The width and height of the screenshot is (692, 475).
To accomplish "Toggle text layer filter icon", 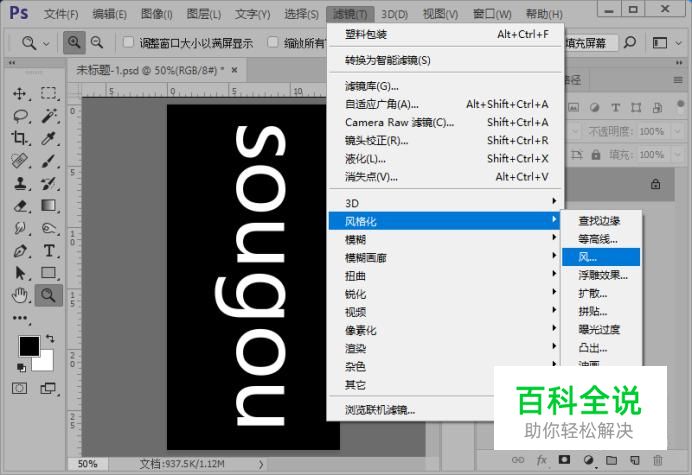I will click(615, 107).
